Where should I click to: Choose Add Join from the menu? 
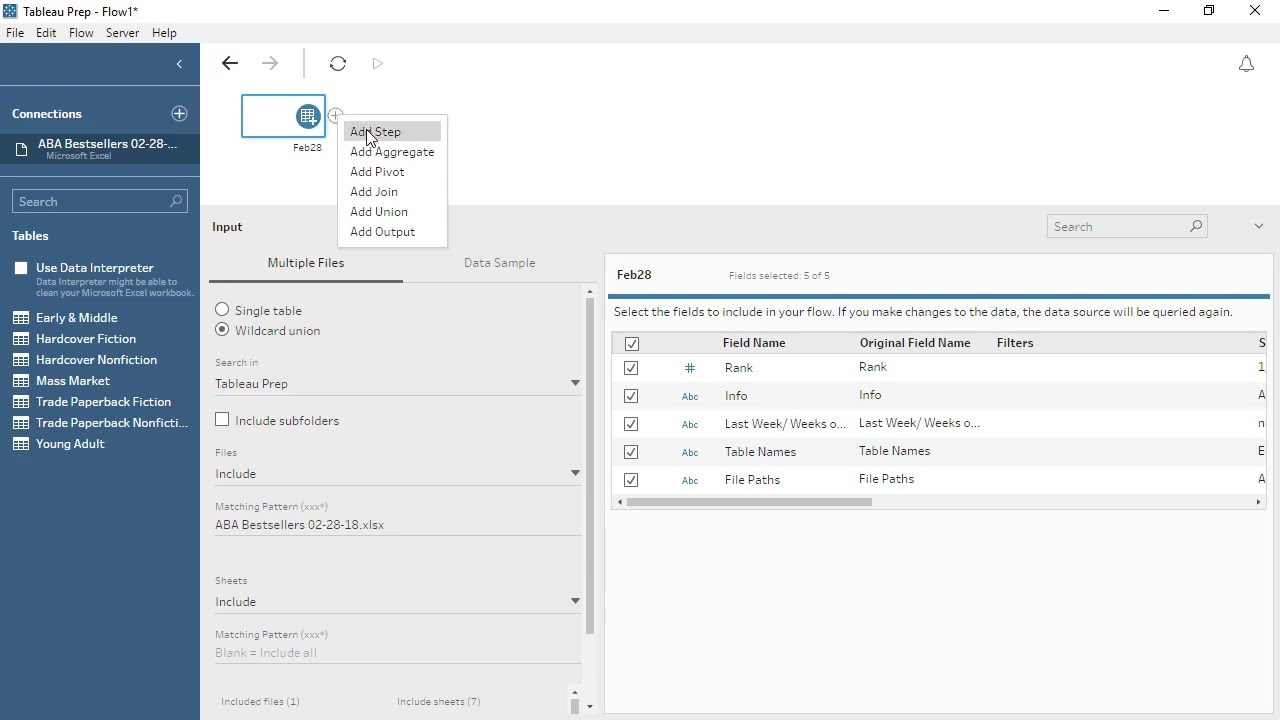click(392, 192)
